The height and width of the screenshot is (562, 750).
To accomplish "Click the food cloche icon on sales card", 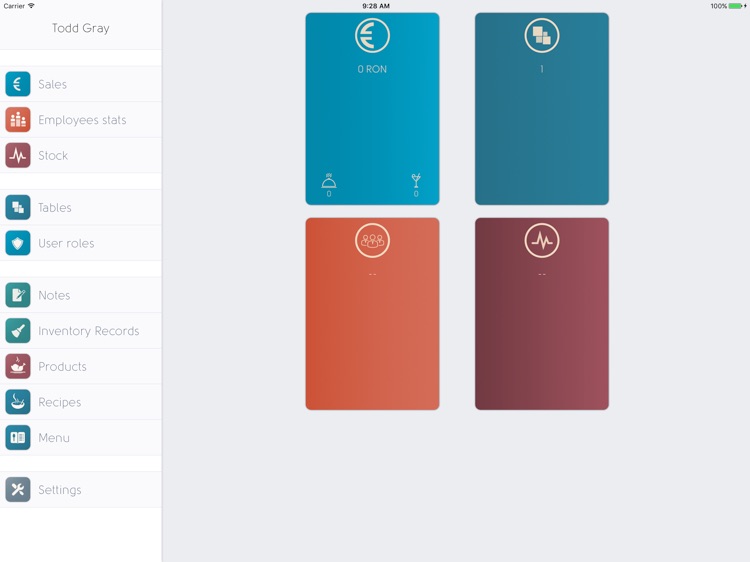I will pos(329,181).
